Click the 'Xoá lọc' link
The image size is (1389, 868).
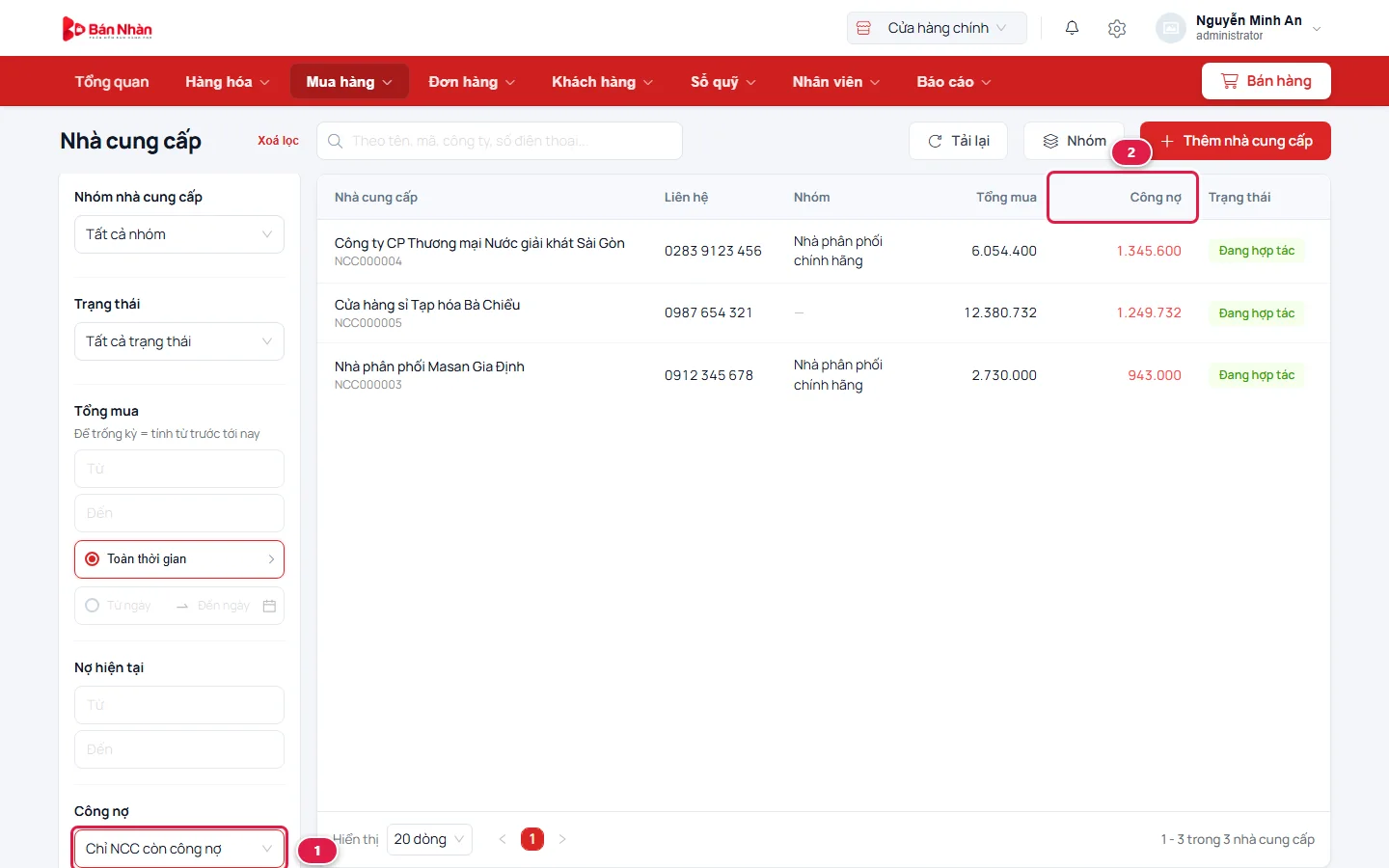click(278, 141)
